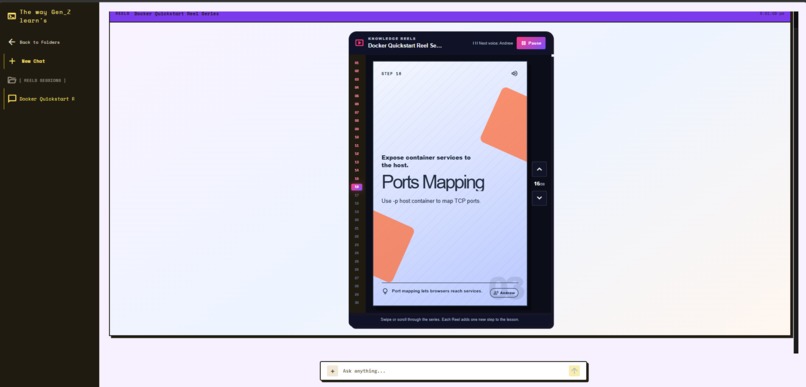Image resolution: width=806 pixels, height=387 pixels.
Task: Select highlighted step 16 marker
Action: (356, 187)
